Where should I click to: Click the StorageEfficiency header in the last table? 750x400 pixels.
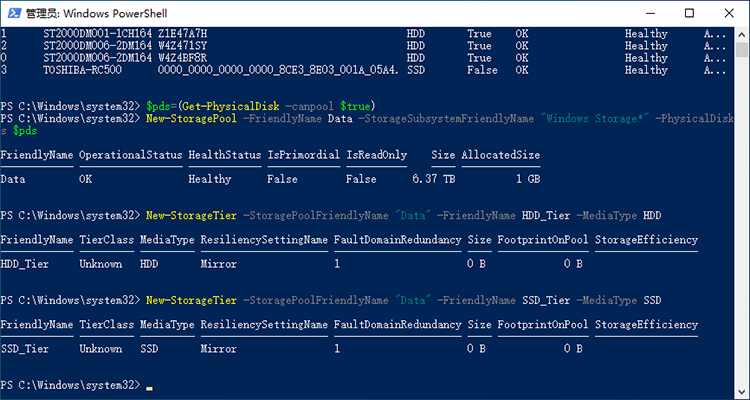pos(646,326)
